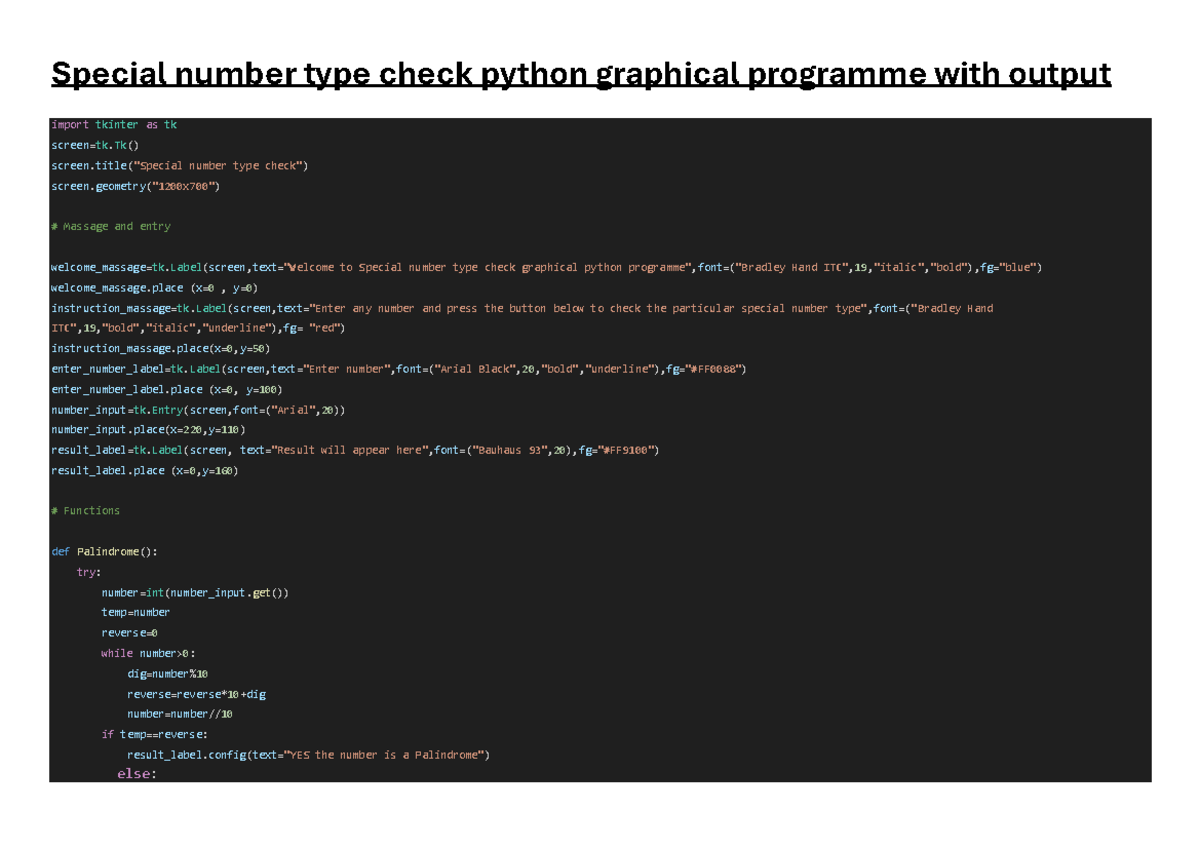
Task: Click the line "if temp==reverse:"
Action: (x=155, y=735)
